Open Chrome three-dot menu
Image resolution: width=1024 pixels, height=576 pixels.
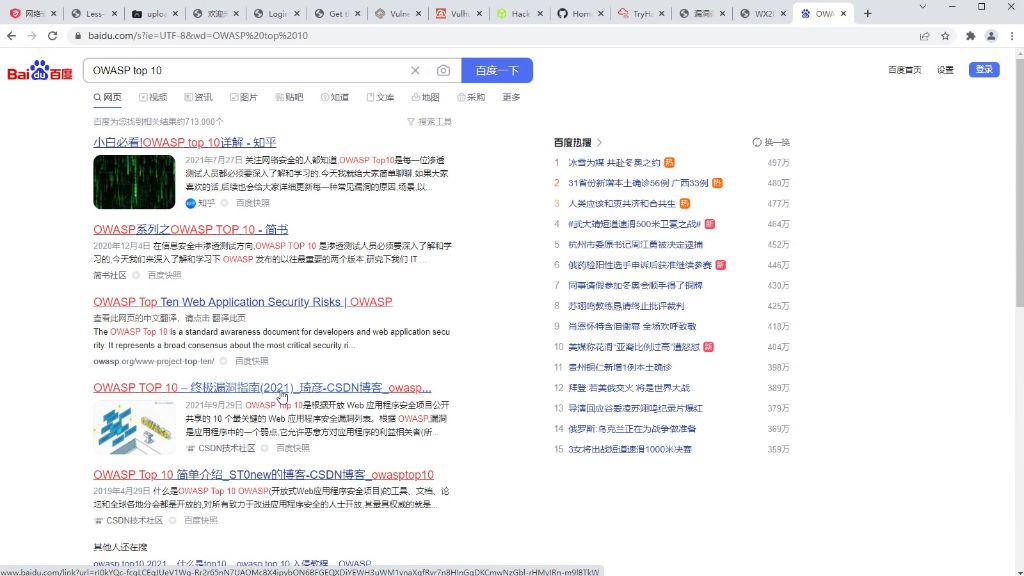pos(1012,36)
